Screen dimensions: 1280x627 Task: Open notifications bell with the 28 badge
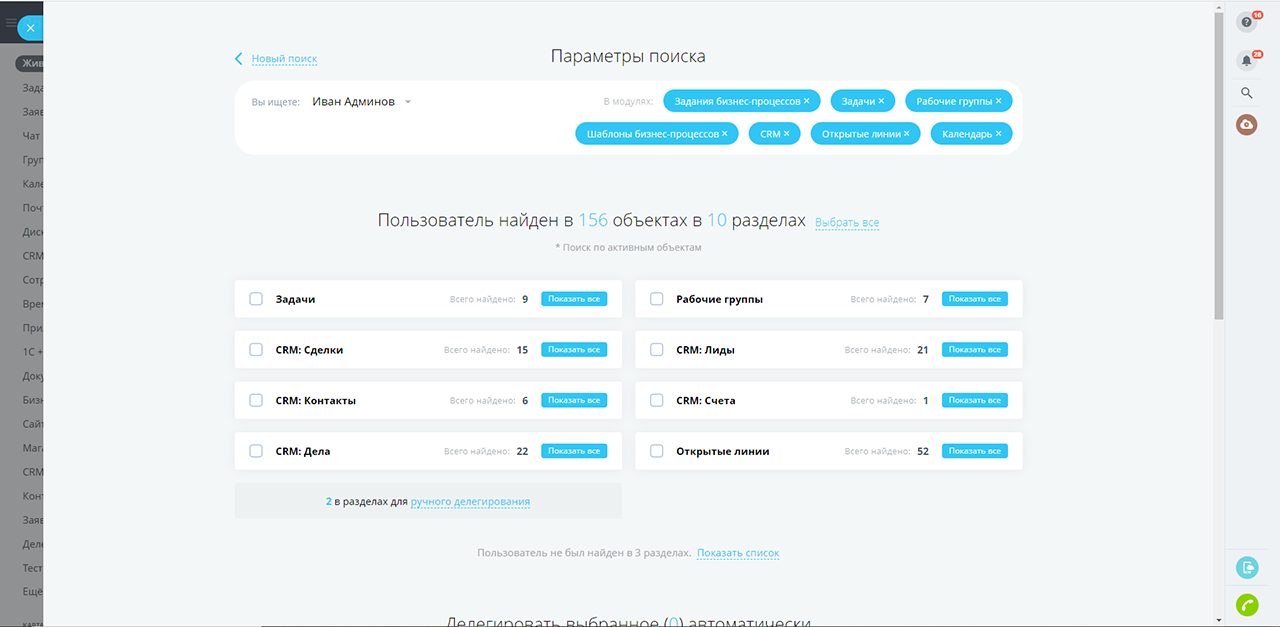point(1246,60)
